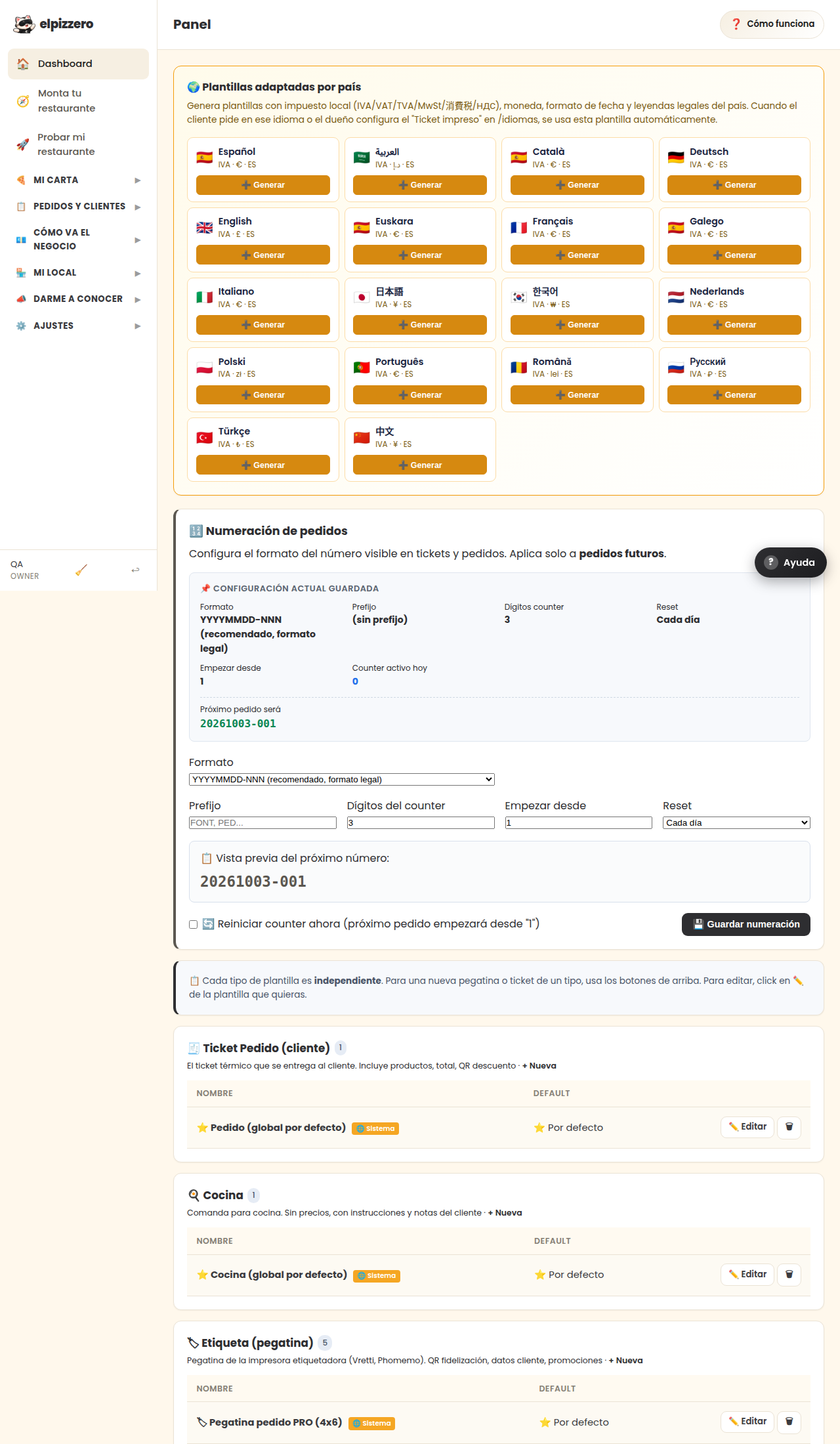Click the Japanese flag on the 日本語 card

pyautogui.click(x=362, y=297)
